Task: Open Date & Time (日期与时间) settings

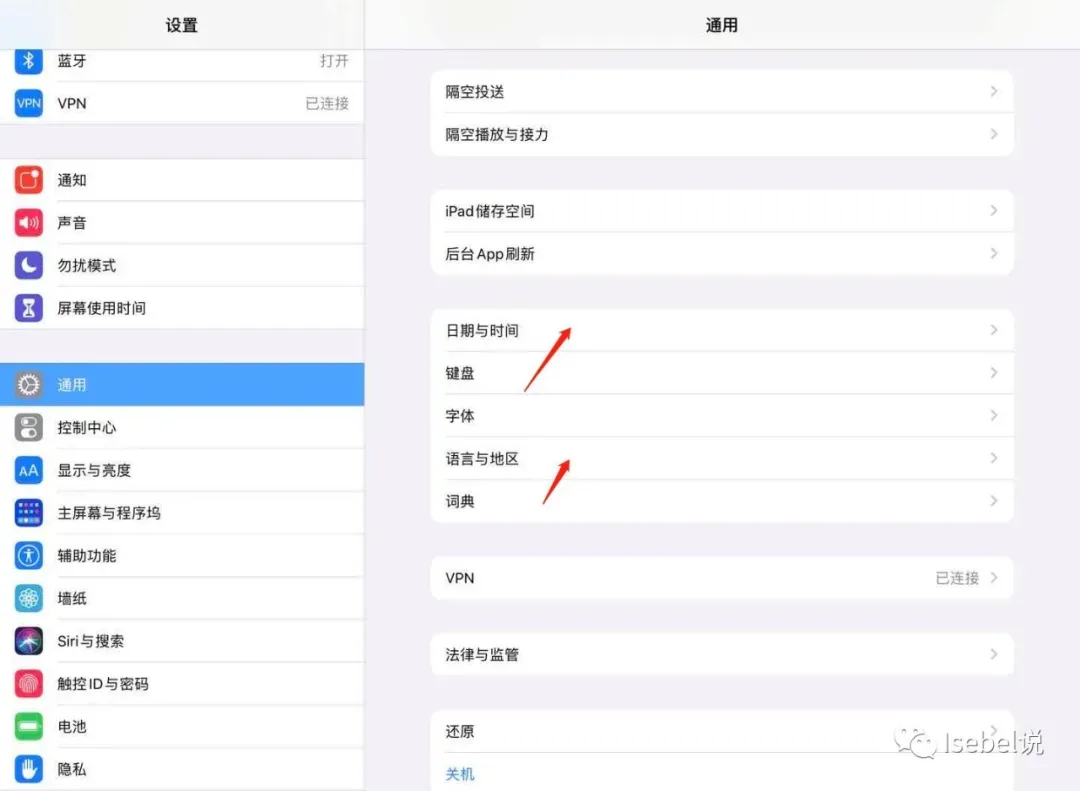Action: coord(482,330)
